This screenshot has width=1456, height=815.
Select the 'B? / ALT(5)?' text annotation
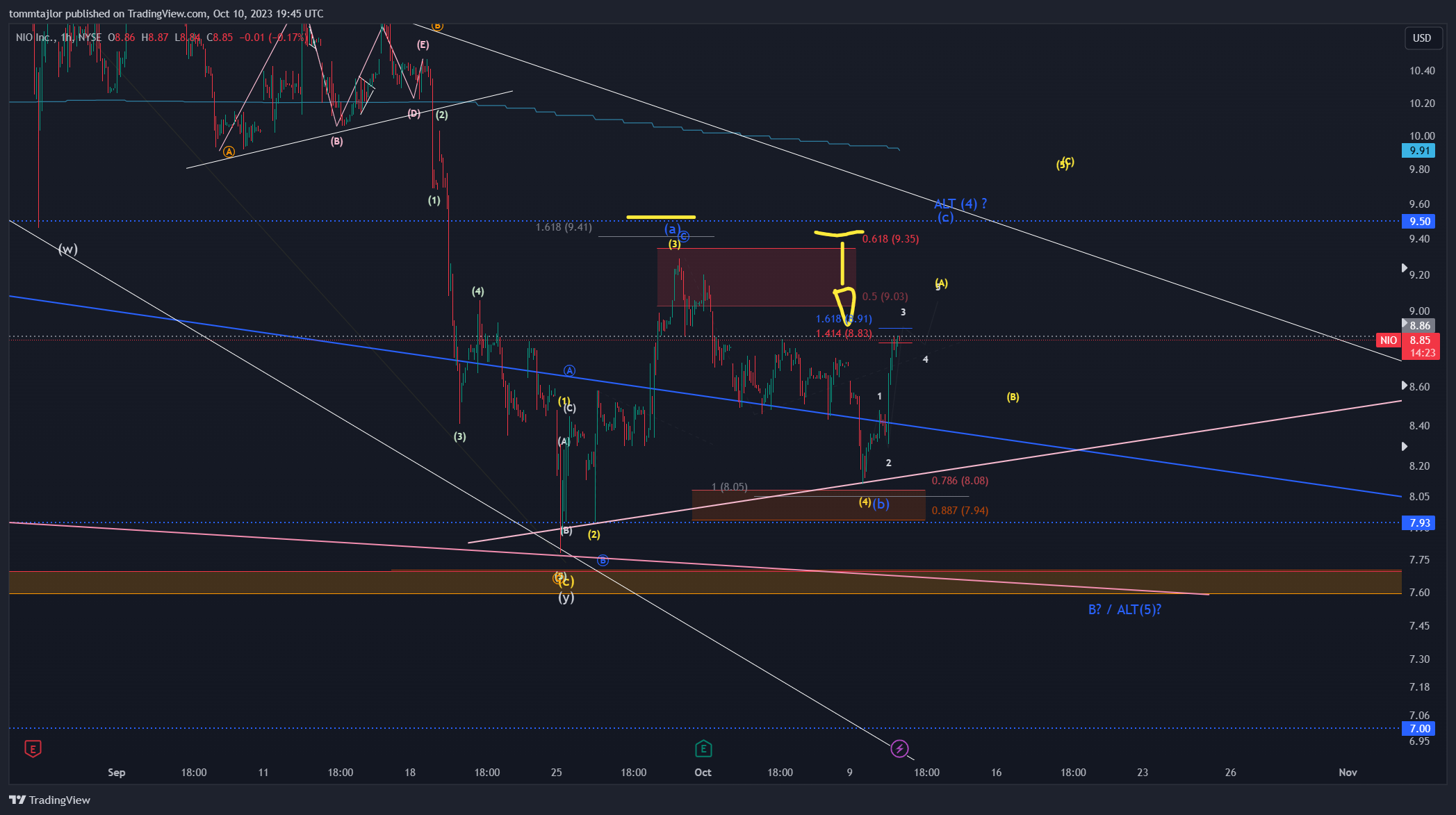pos(1124,609)
